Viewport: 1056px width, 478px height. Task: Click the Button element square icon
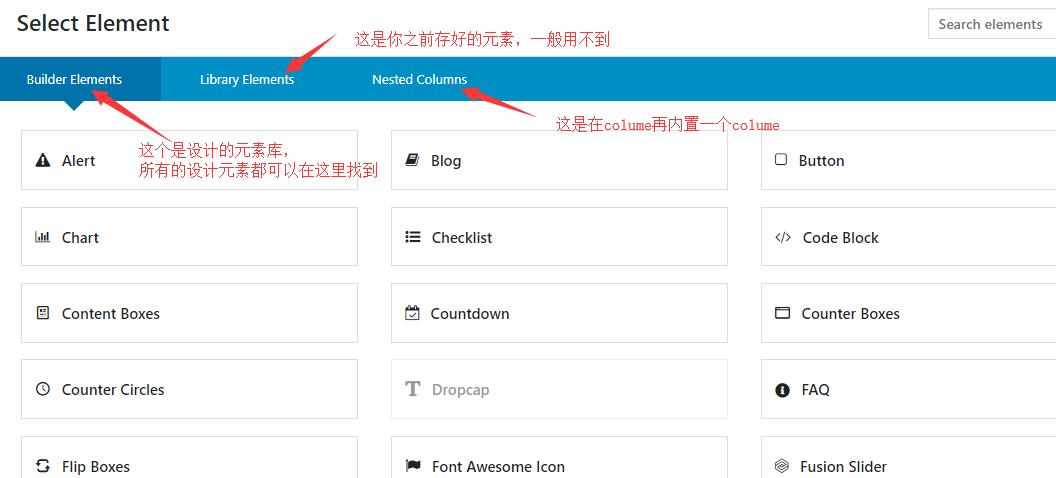click(781, 160)
